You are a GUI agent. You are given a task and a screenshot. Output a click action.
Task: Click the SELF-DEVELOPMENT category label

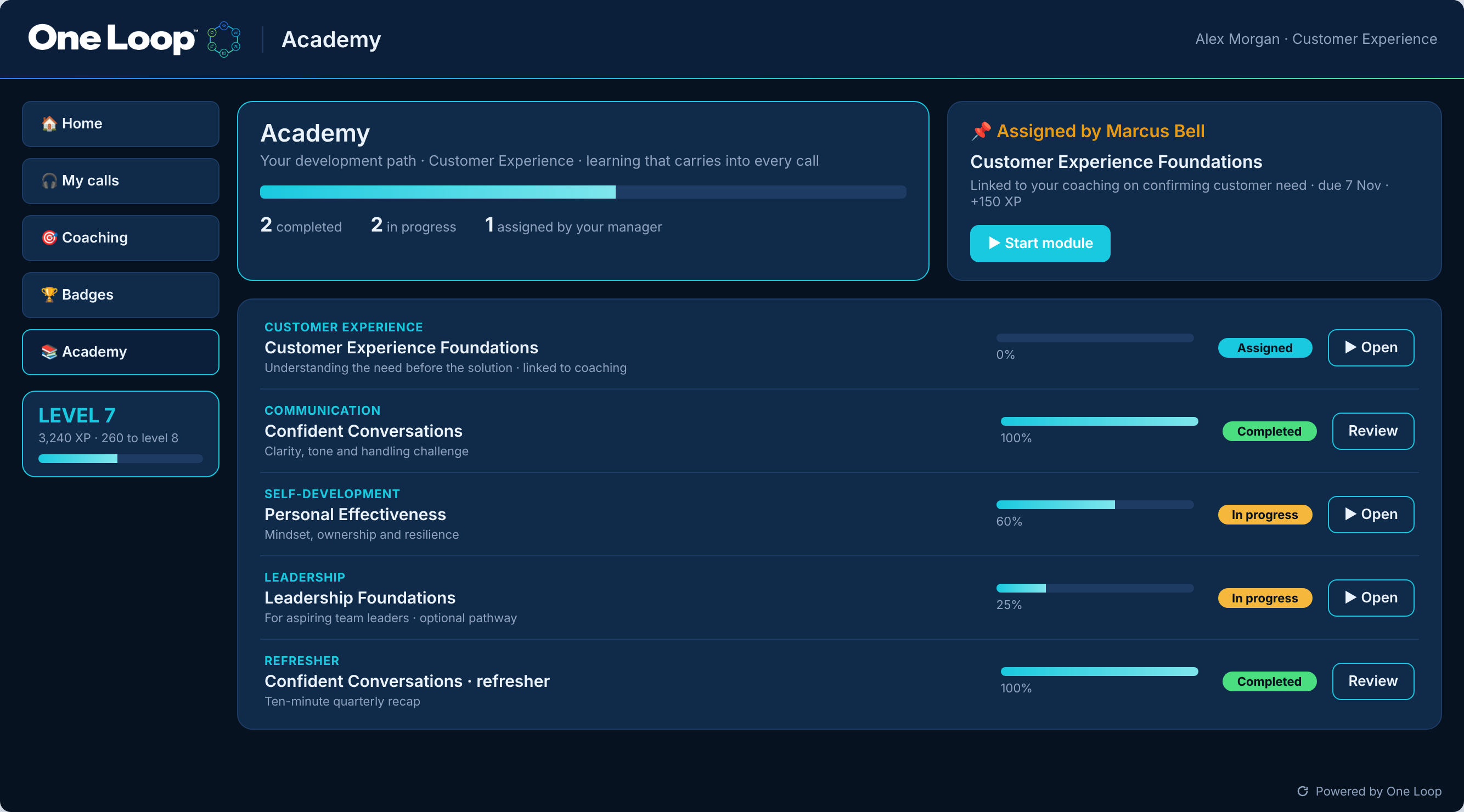pyautogui.click(x=332, y=494)
